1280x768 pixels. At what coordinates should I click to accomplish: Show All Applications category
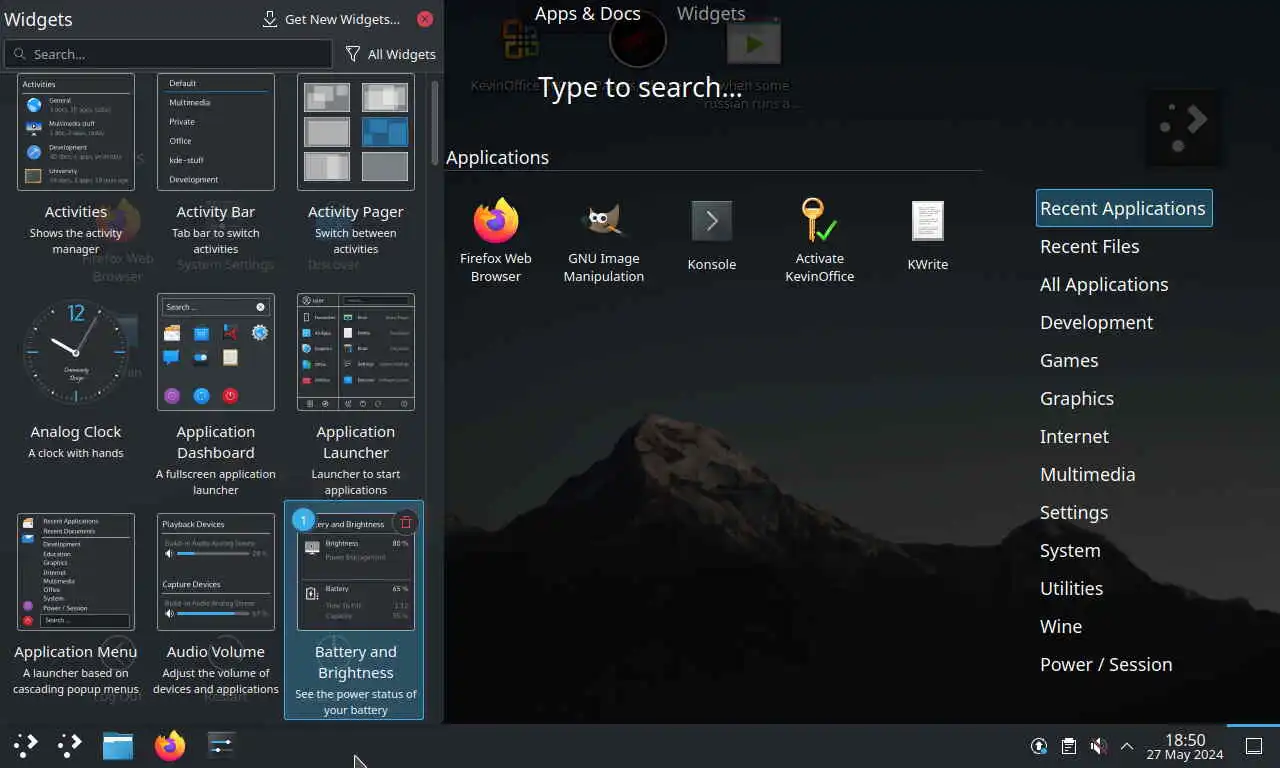[x=1104, y=284]
